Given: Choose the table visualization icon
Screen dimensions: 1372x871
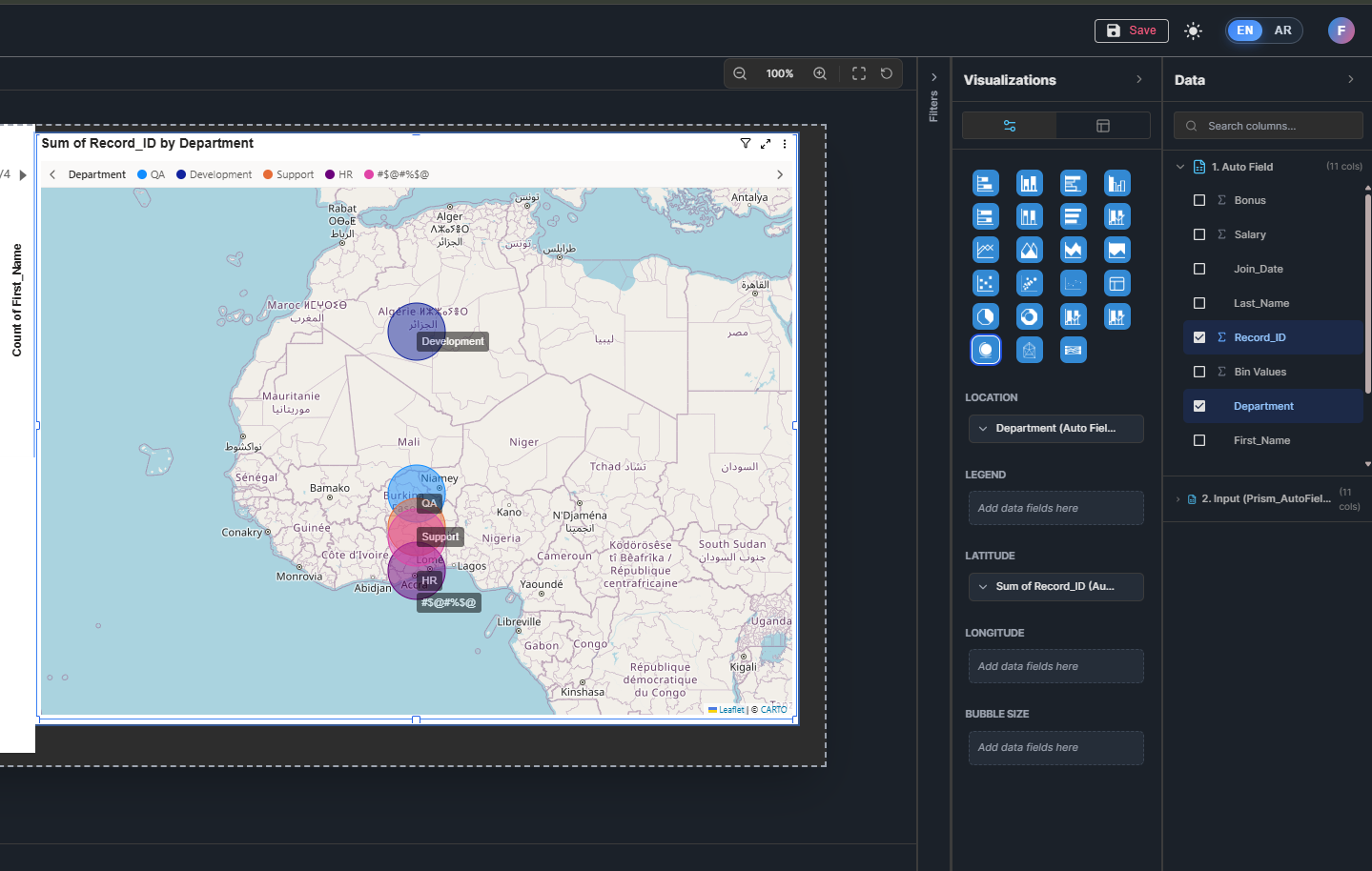Looking at the screenshot, I should (x=1116, y=283).
